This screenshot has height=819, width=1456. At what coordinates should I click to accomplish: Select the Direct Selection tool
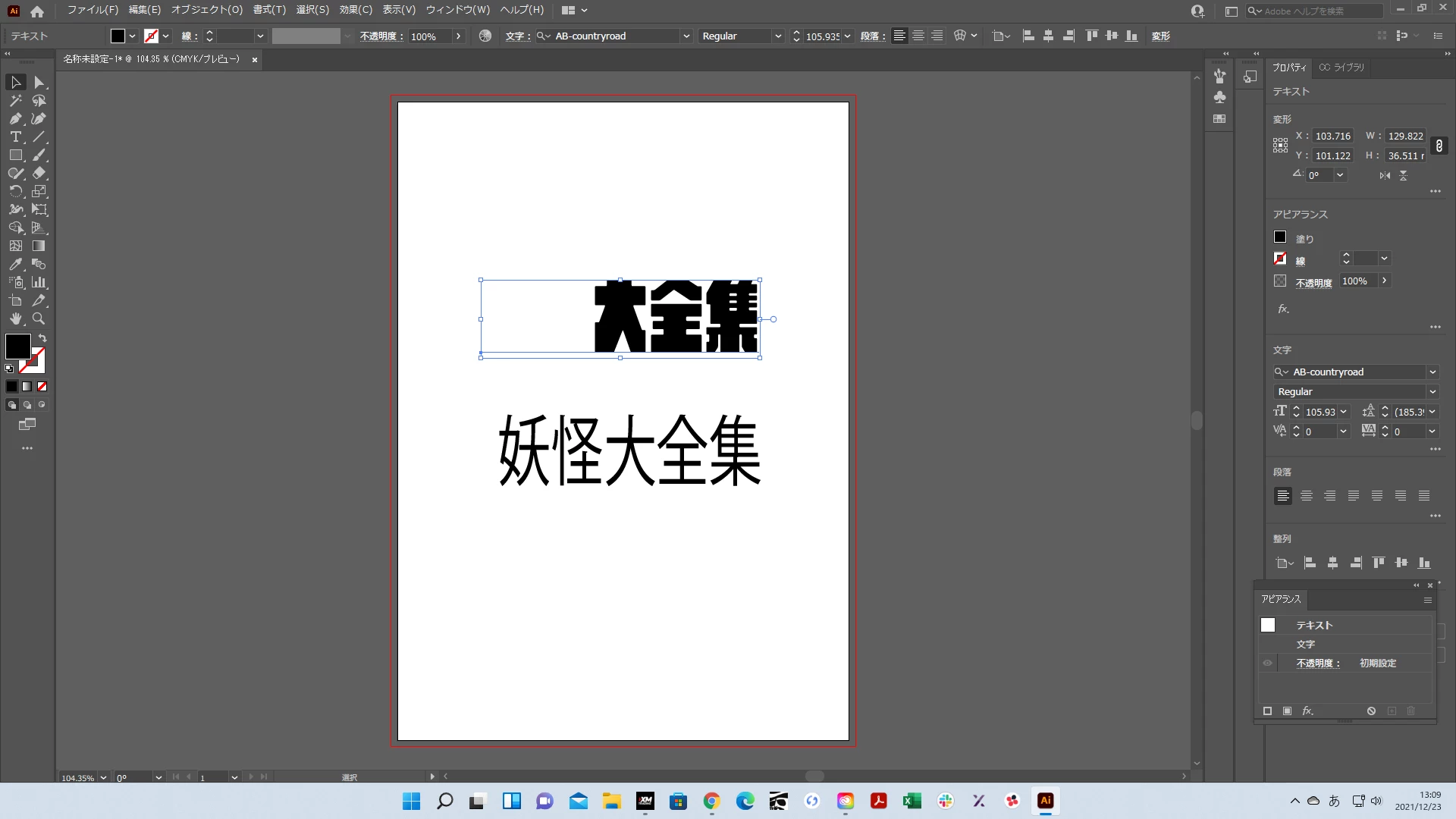click(x=39, y=83)
